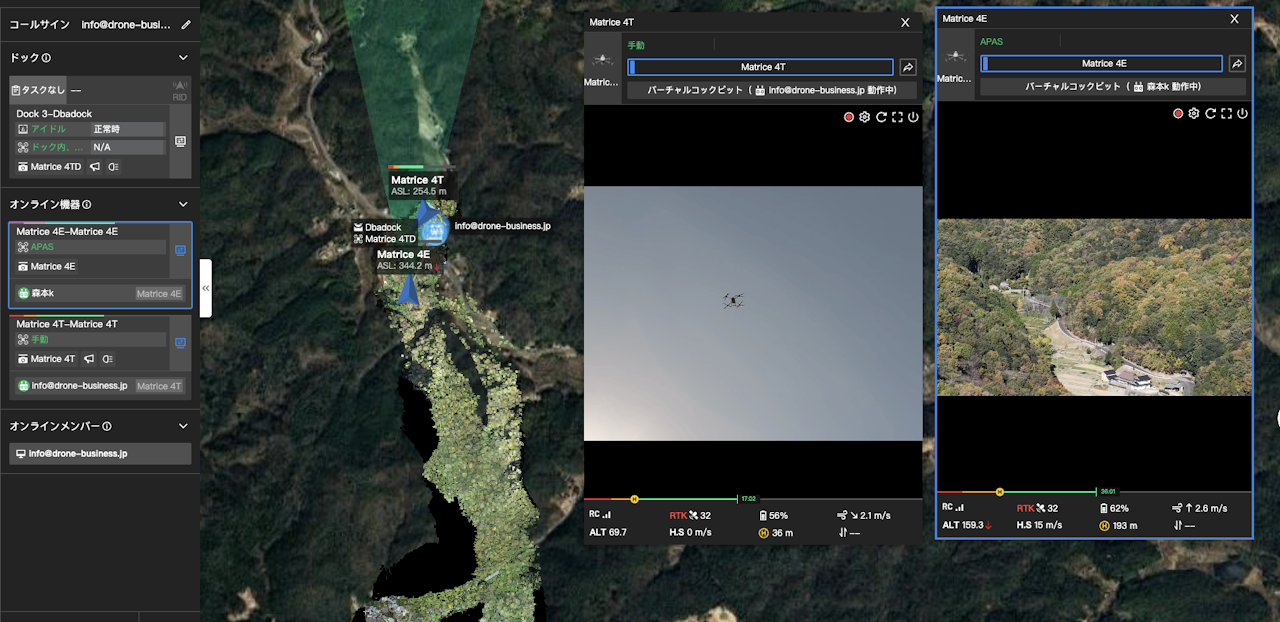Toggle the light icon in the Matrice 4T device row

107,359
